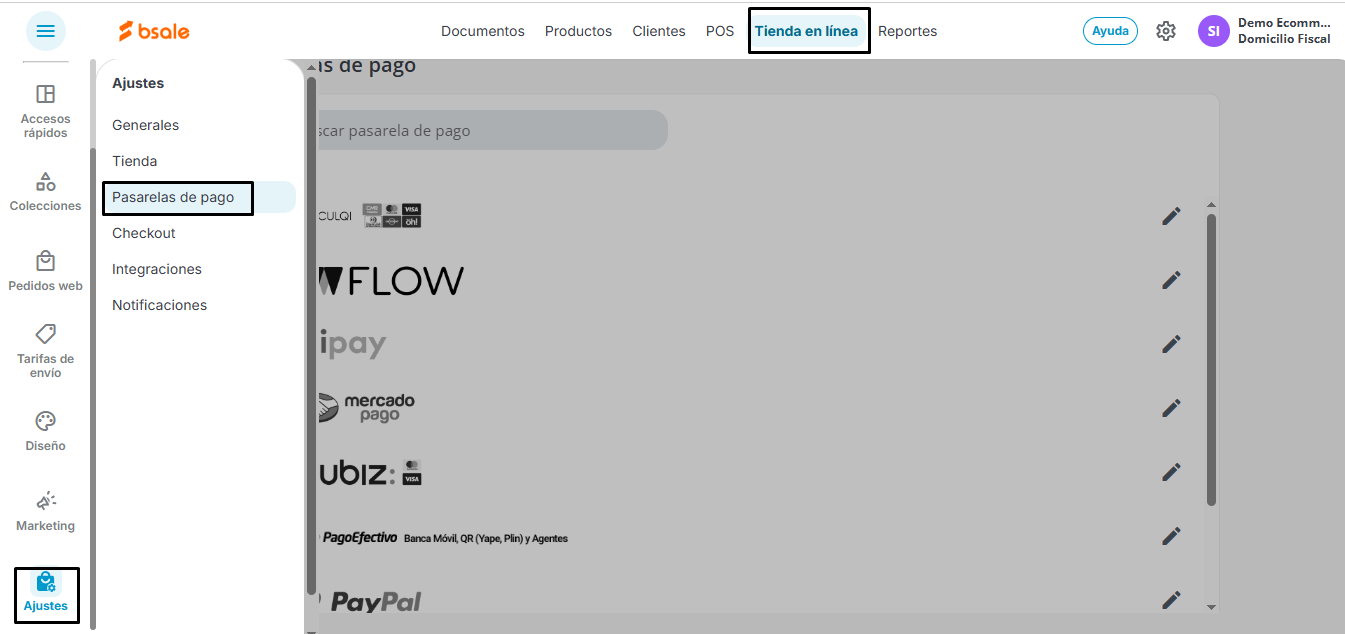Click the SI user avatar
Screen dimensions: 1345x634
click(1214, 31)
